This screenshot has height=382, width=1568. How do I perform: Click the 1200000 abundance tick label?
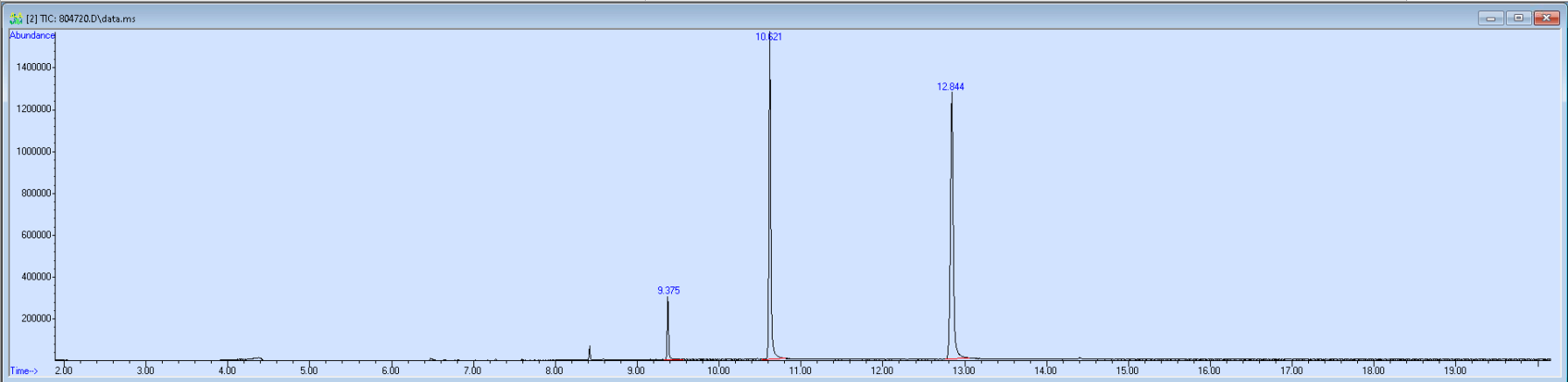[32, 110]
